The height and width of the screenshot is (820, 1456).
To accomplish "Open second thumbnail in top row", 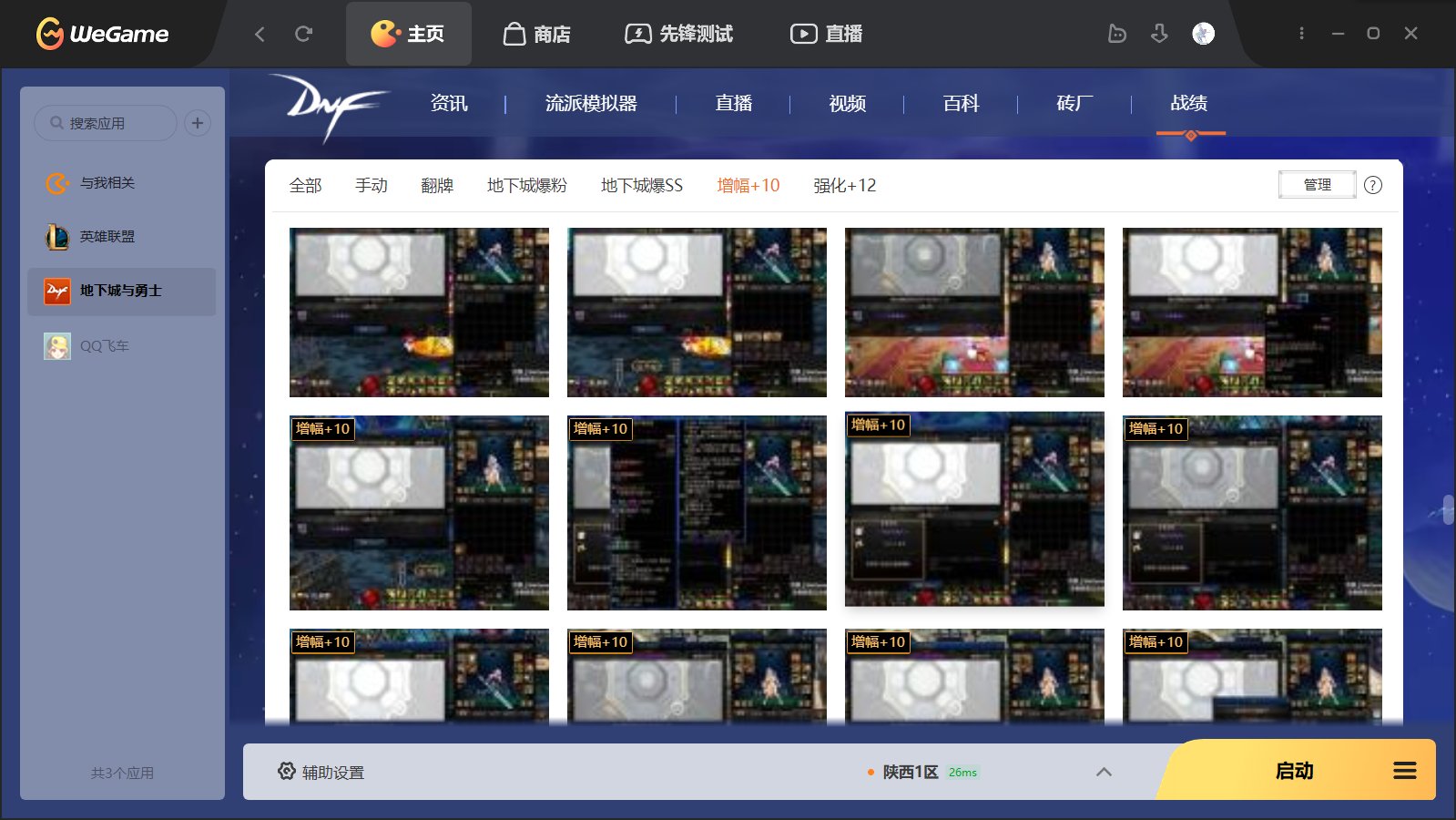I will [x=697, y=313].
